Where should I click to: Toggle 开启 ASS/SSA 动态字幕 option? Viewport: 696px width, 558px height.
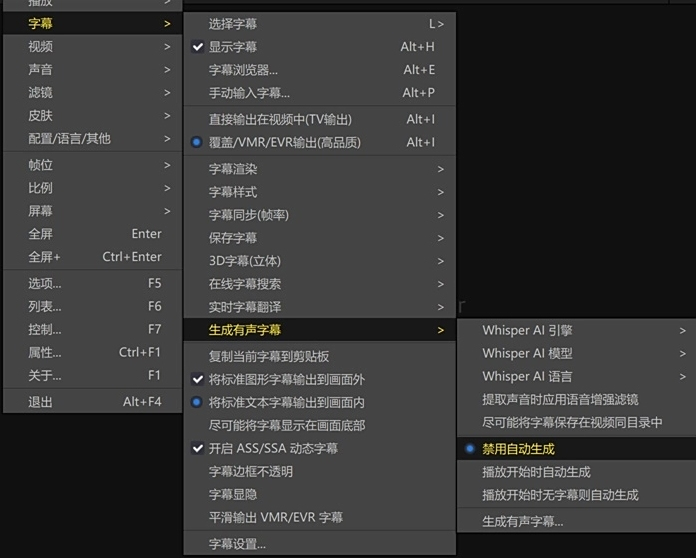click(272, 448)
